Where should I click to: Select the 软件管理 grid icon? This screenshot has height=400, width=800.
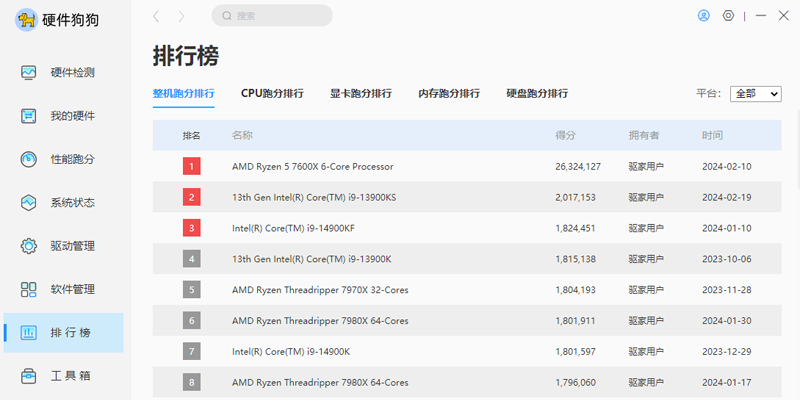29,289
